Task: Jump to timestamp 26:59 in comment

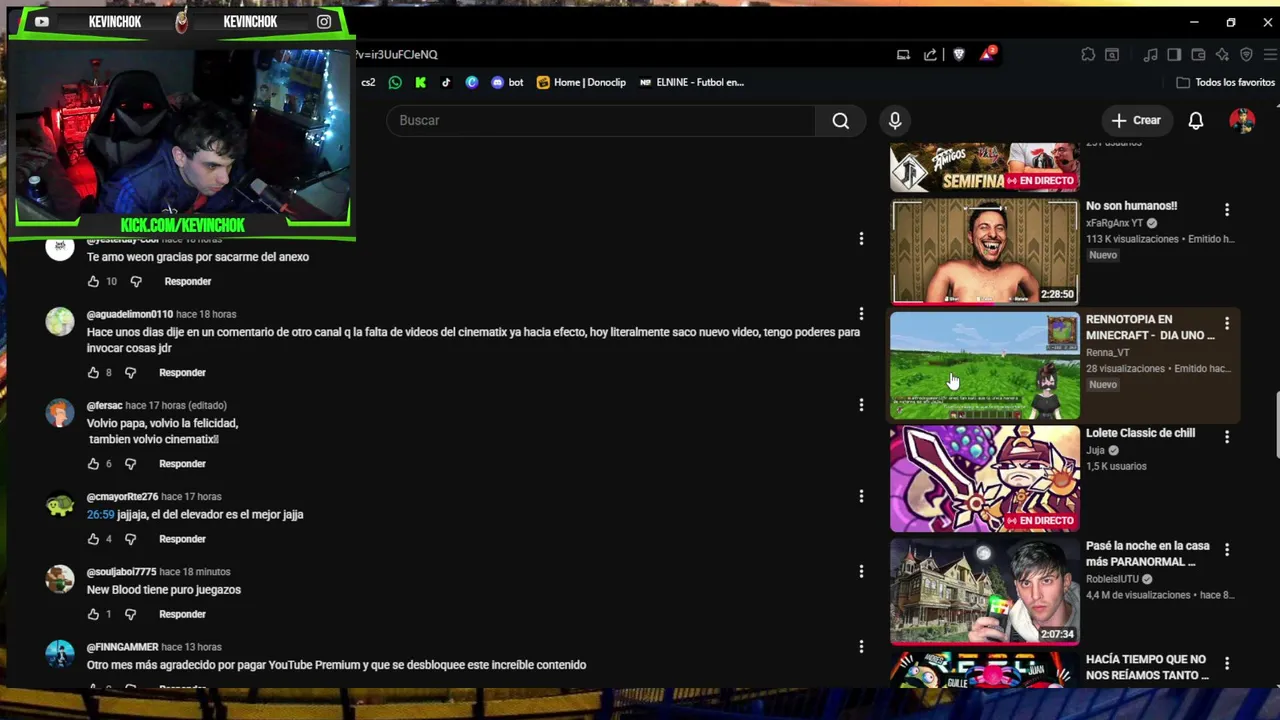Action: tap(100, 514)
